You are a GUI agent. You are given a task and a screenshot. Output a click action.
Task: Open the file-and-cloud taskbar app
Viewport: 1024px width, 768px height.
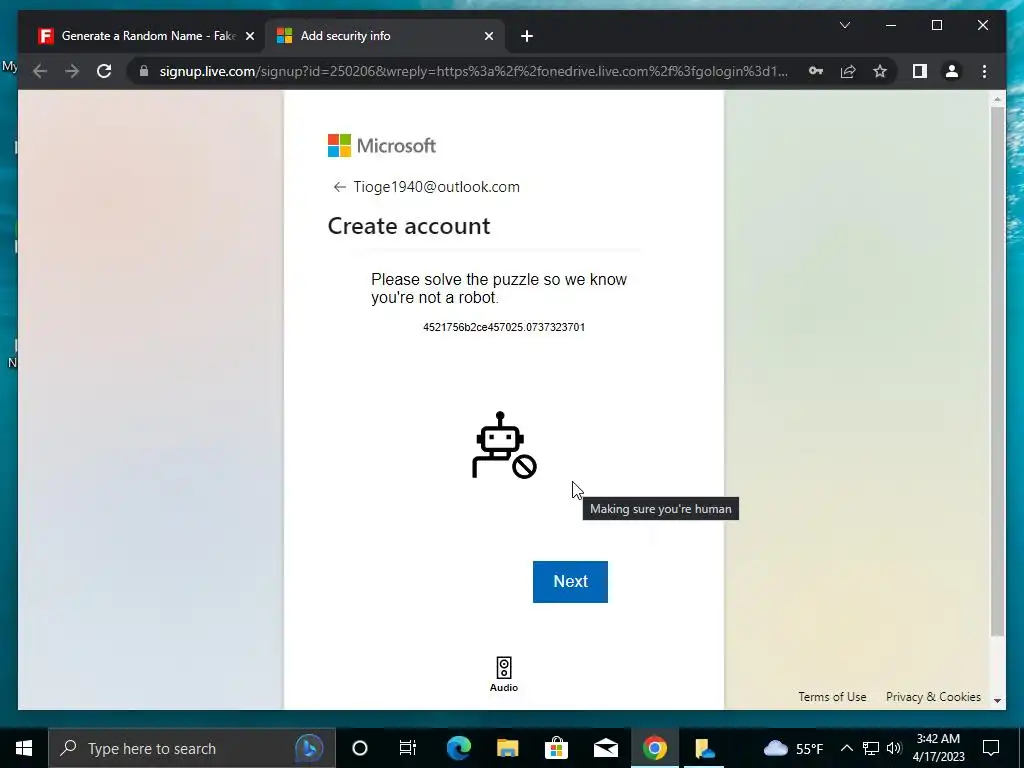coord(704,748)
